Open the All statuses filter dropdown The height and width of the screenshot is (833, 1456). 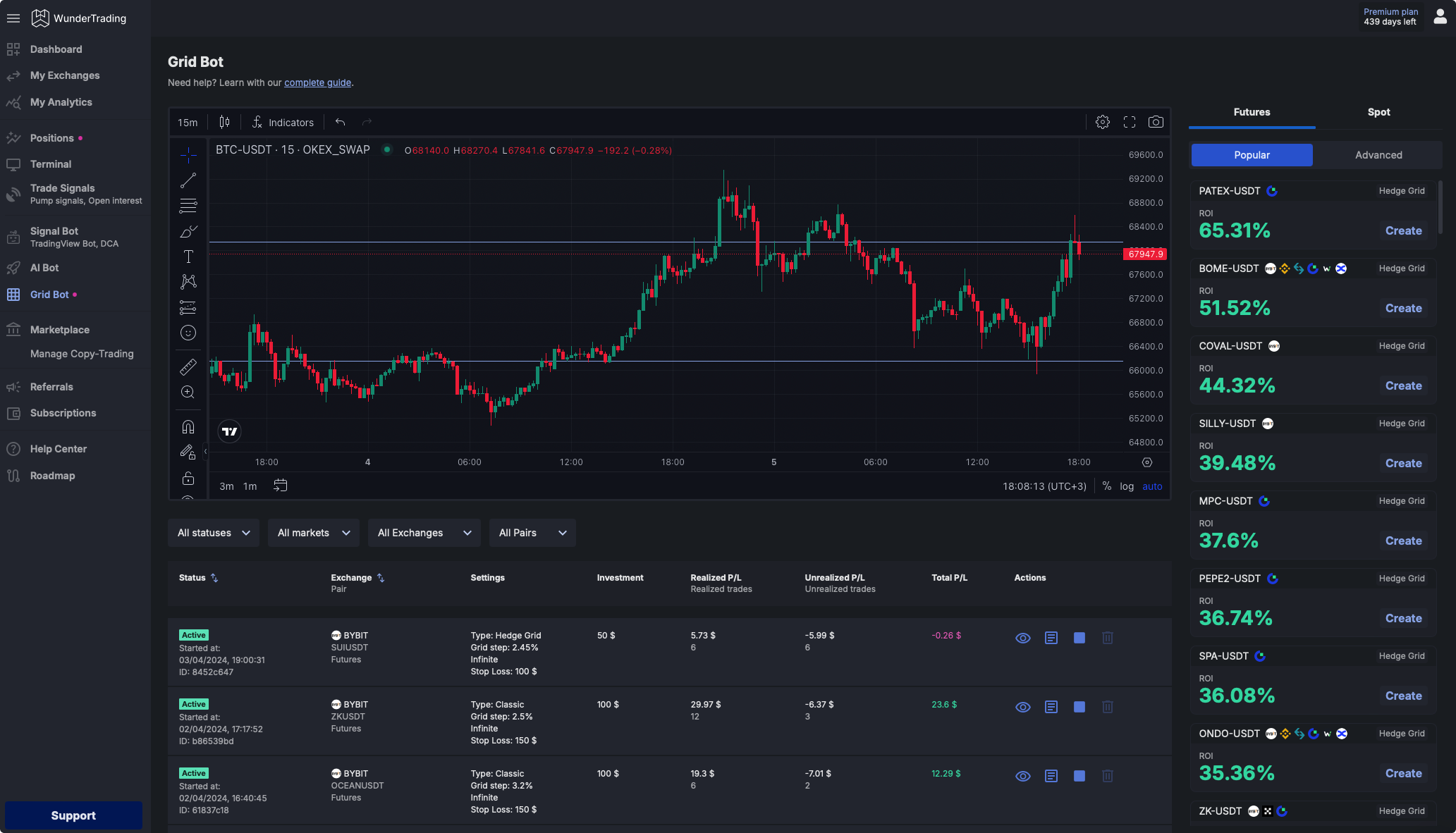point(213,532)
